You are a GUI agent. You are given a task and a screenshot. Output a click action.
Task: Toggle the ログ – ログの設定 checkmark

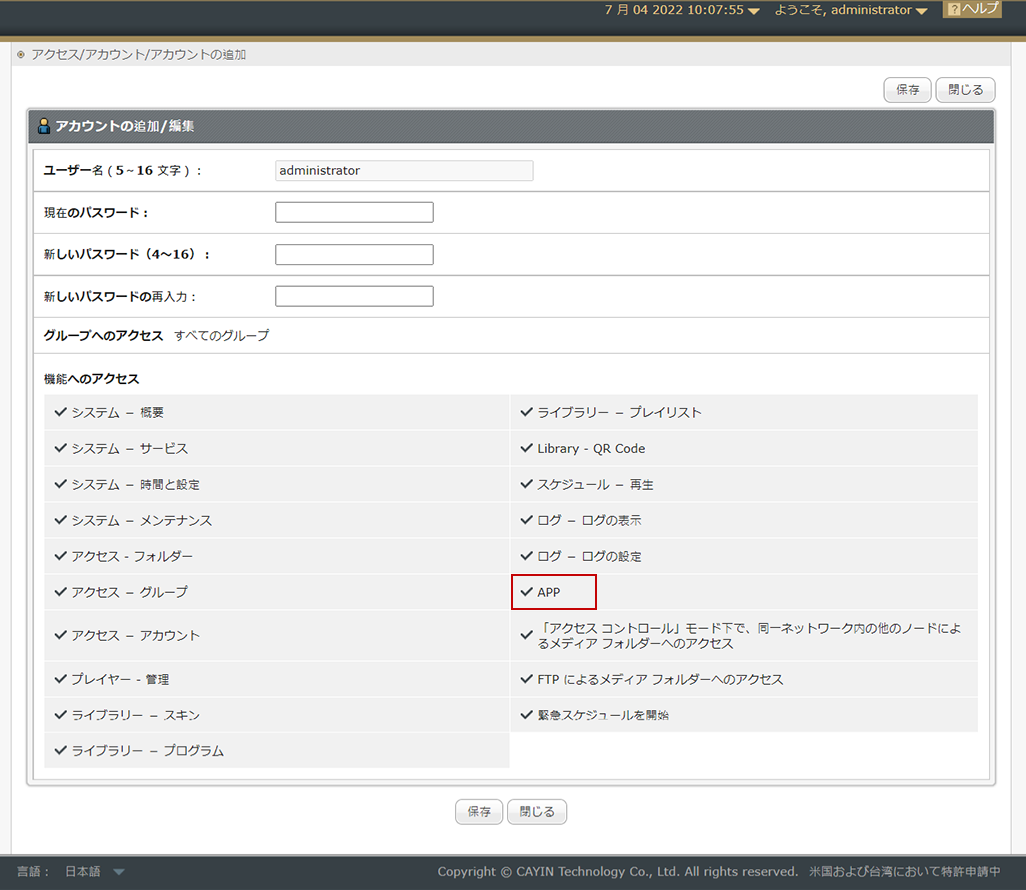point(527,556)
